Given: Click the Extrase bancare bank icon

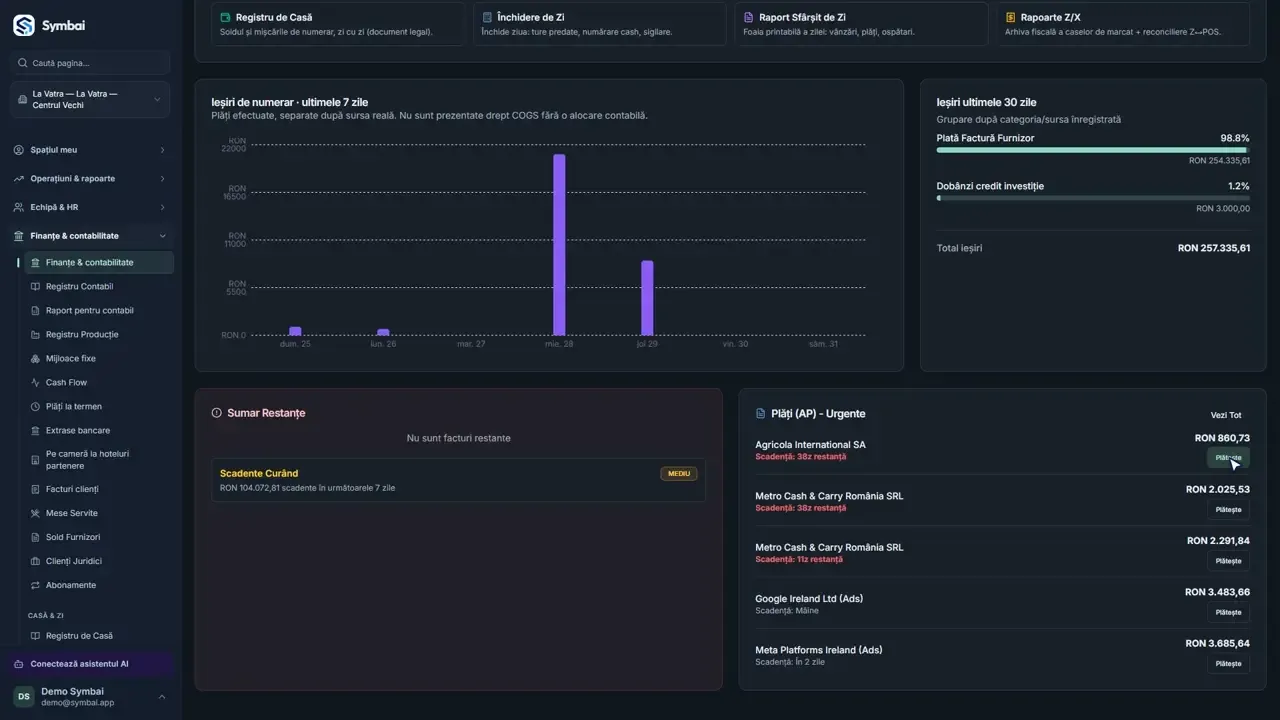Looking at the screenshot, I should [36, 431].
